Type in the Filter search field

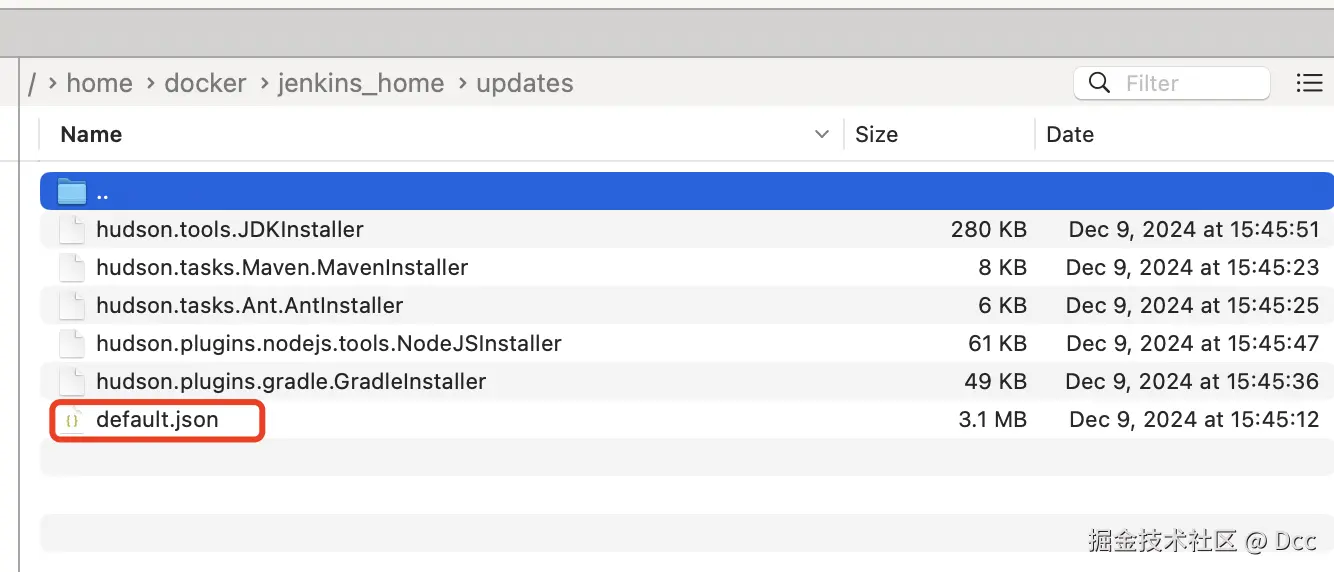[x=1190, y=83]
